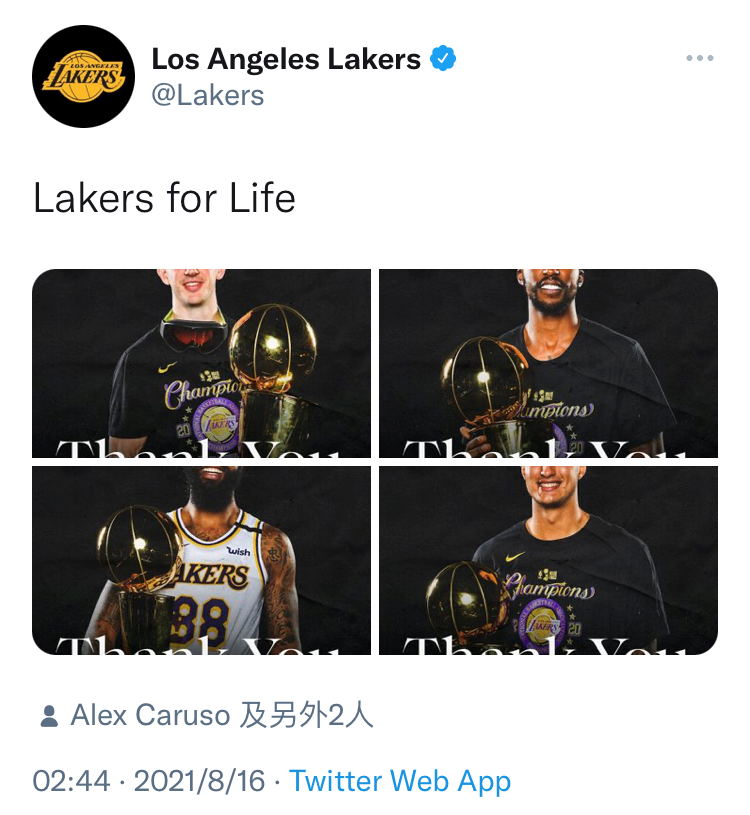Click the Lakers for Life tweet text

pos(164,198)
